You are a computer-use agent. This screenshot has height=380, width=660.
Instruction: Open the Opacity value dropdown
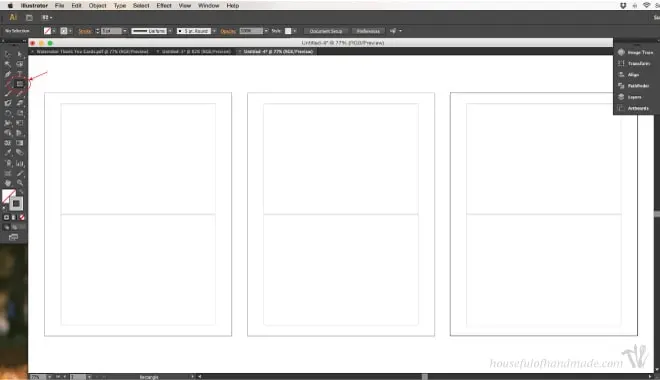(x=266, y=31)
